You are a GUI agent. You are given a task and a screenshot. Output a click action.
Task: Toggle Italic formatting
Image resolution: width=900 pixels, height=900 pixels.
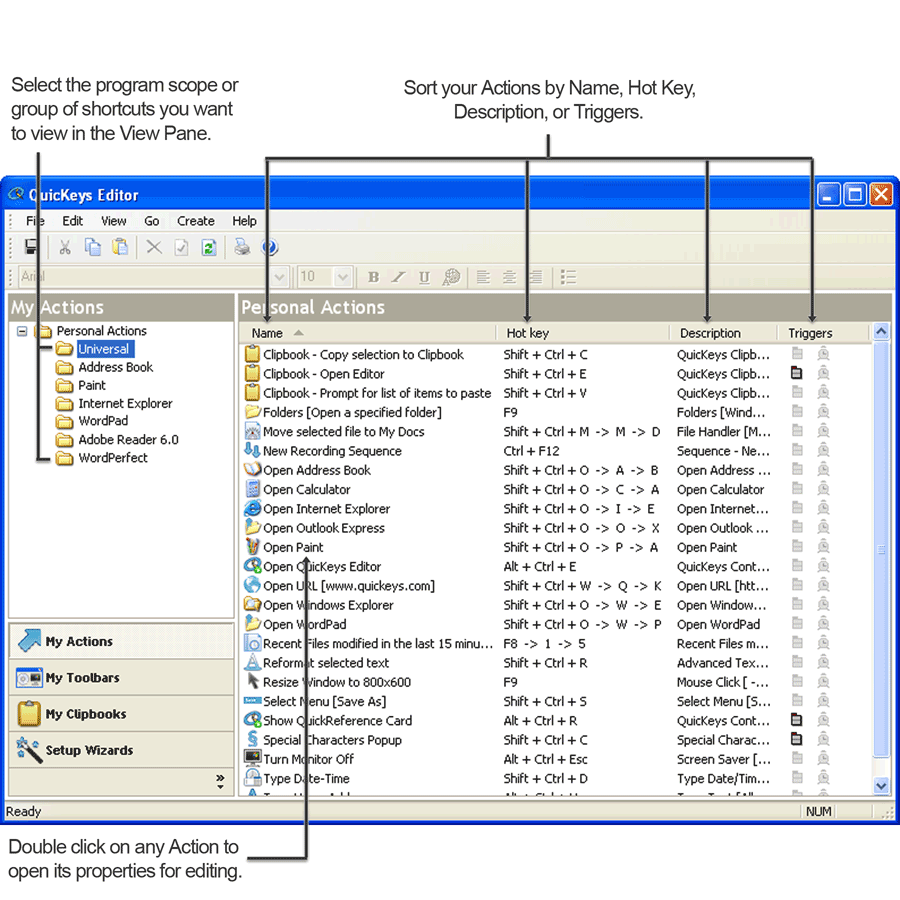click(x=398, y=277)
